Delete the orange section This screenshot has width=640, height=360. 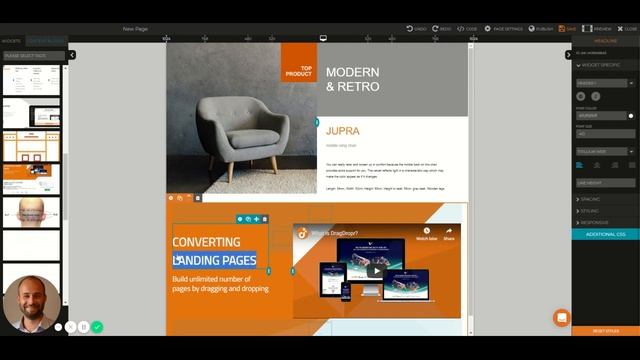point(198,198)
